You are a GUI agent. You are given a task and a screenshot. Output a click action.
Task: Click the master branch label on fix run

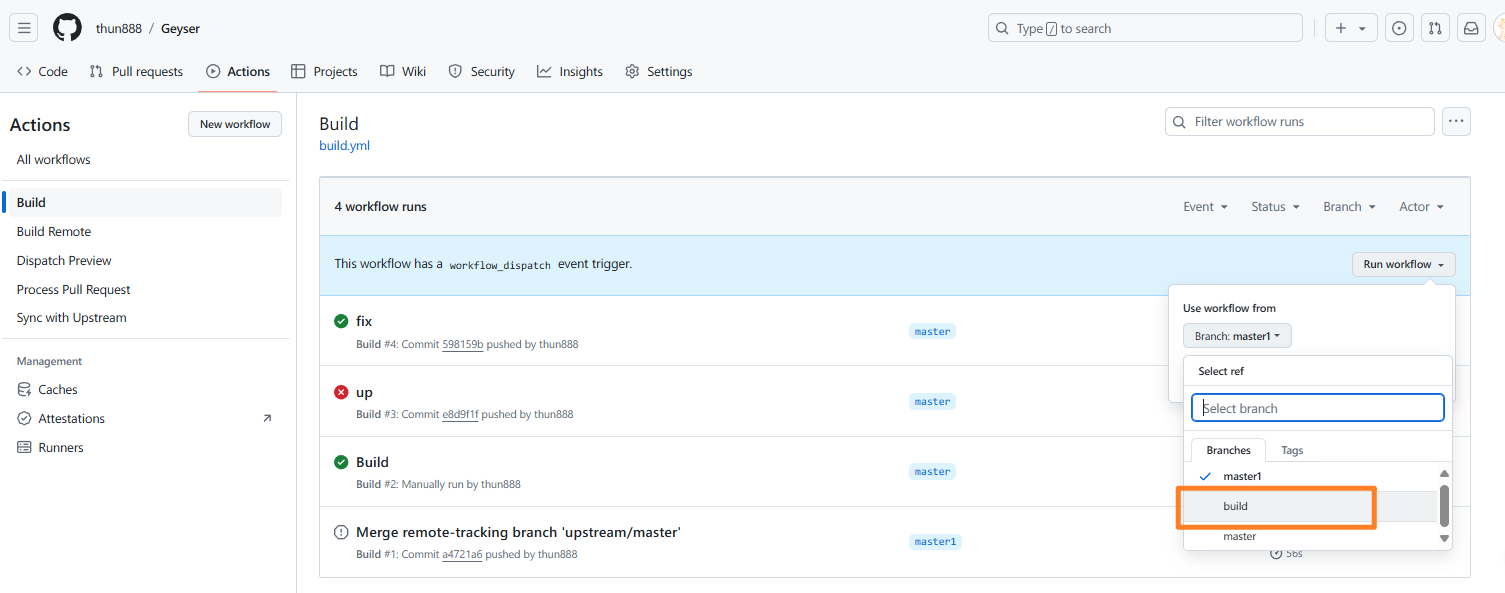click(932, 331)
